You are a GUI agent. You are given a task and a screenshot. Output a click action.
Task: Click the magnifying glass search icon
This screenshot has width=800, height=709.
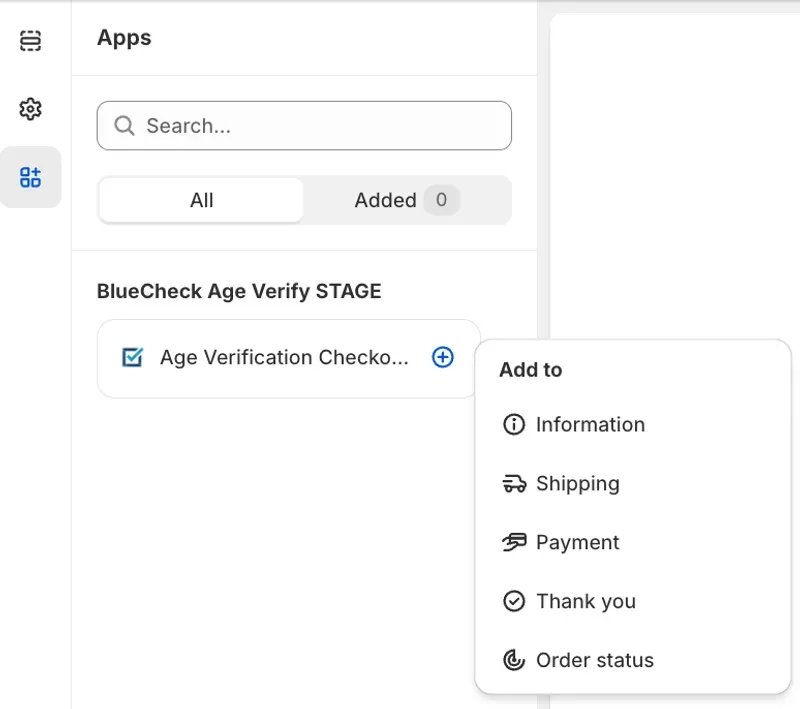tap(124, 125)
